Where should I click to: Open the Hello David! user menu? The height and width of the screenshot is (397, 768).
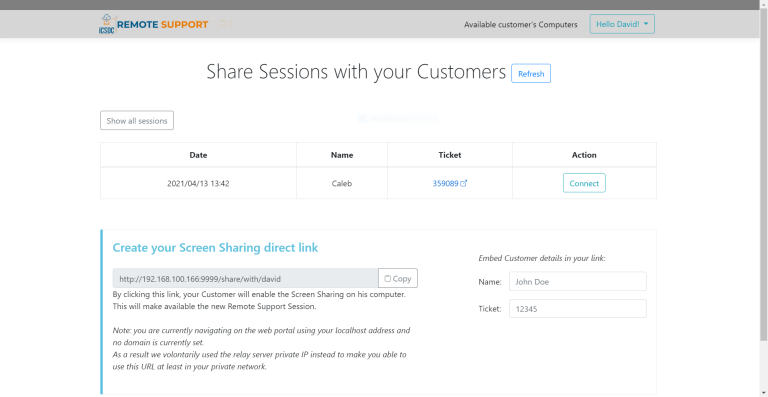[622, 24]
